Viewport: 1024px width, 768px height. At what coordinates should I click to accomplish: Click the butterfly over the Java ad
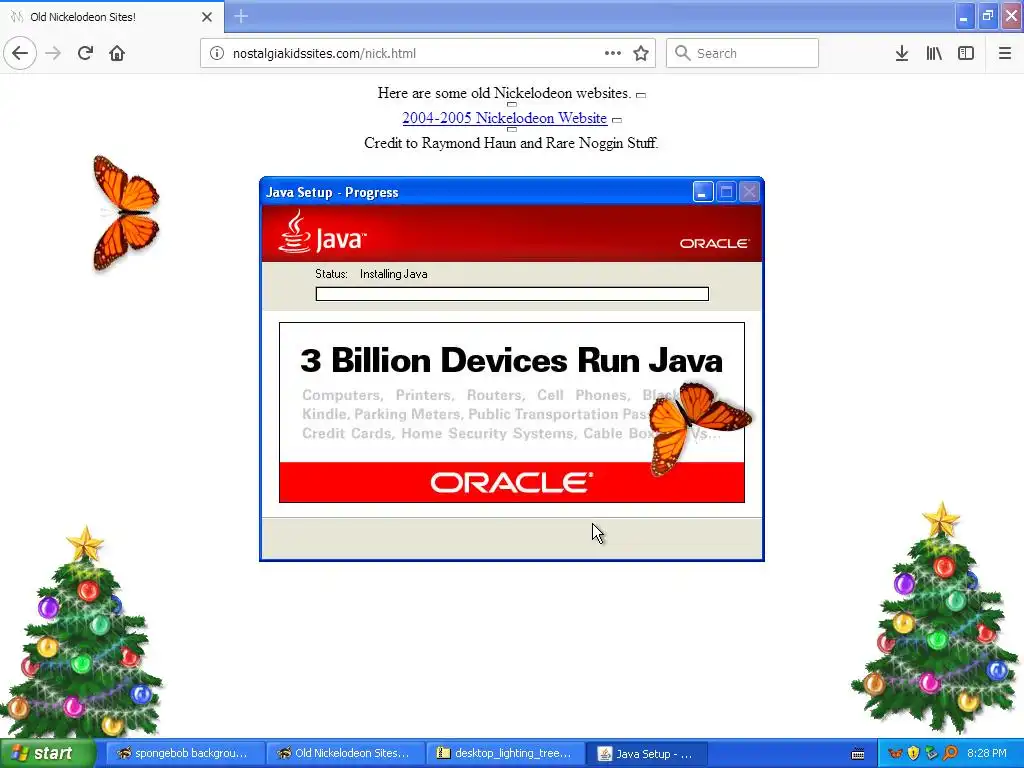pyautogui.click(x=699, y=428)
